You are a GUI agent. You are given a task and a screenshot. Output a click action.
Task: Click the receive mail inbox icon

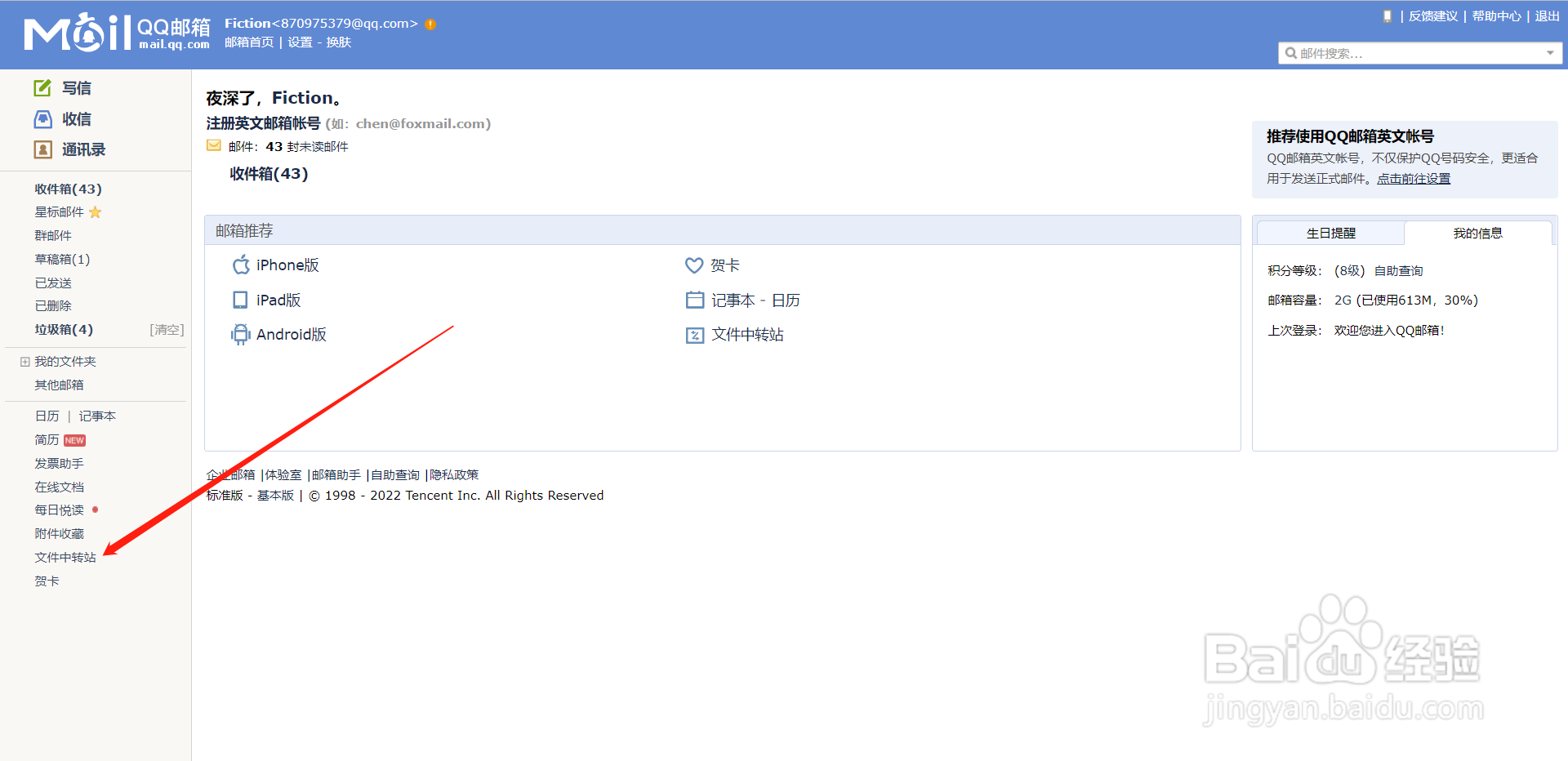(x=42, y=119)
